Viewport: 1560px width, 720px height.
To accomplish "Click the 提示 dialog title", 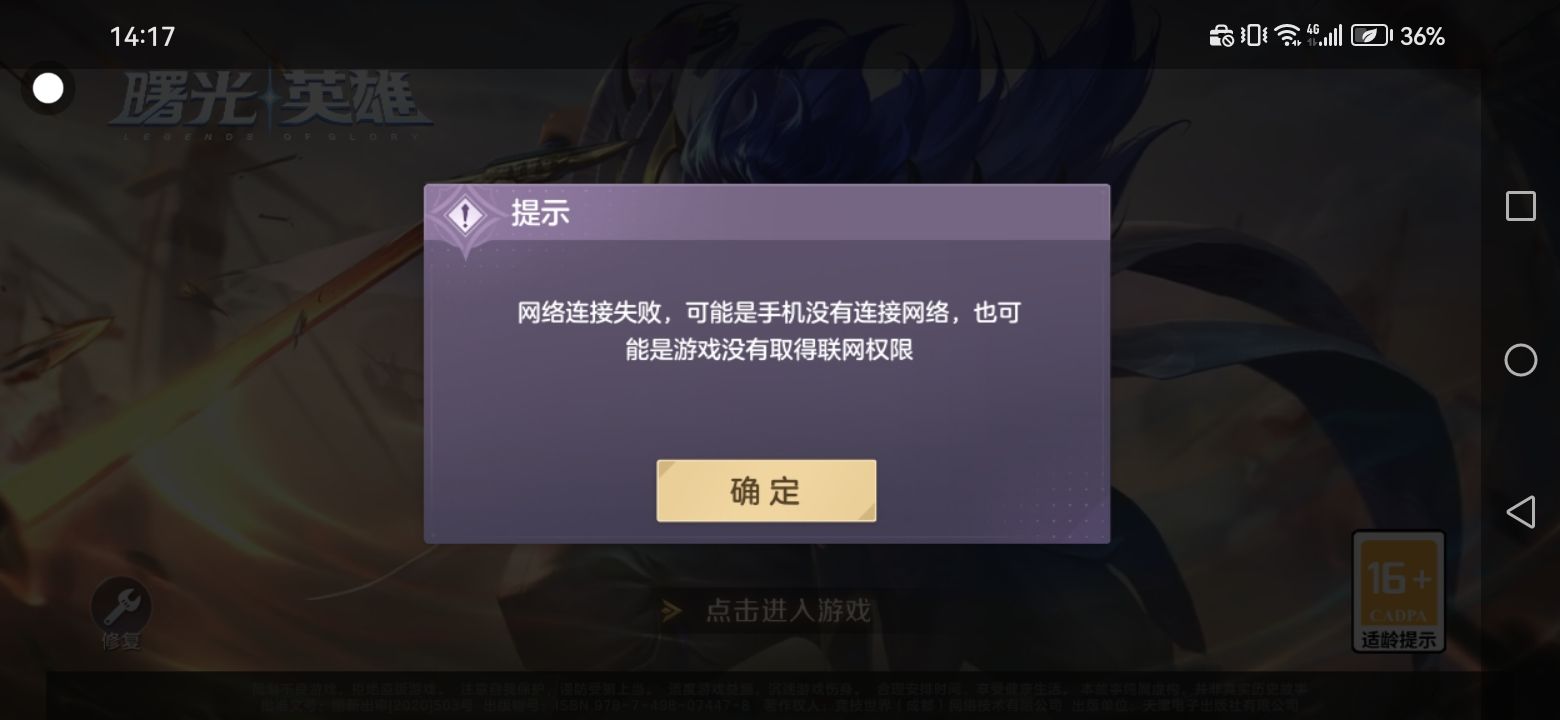I will coord(540,213).
